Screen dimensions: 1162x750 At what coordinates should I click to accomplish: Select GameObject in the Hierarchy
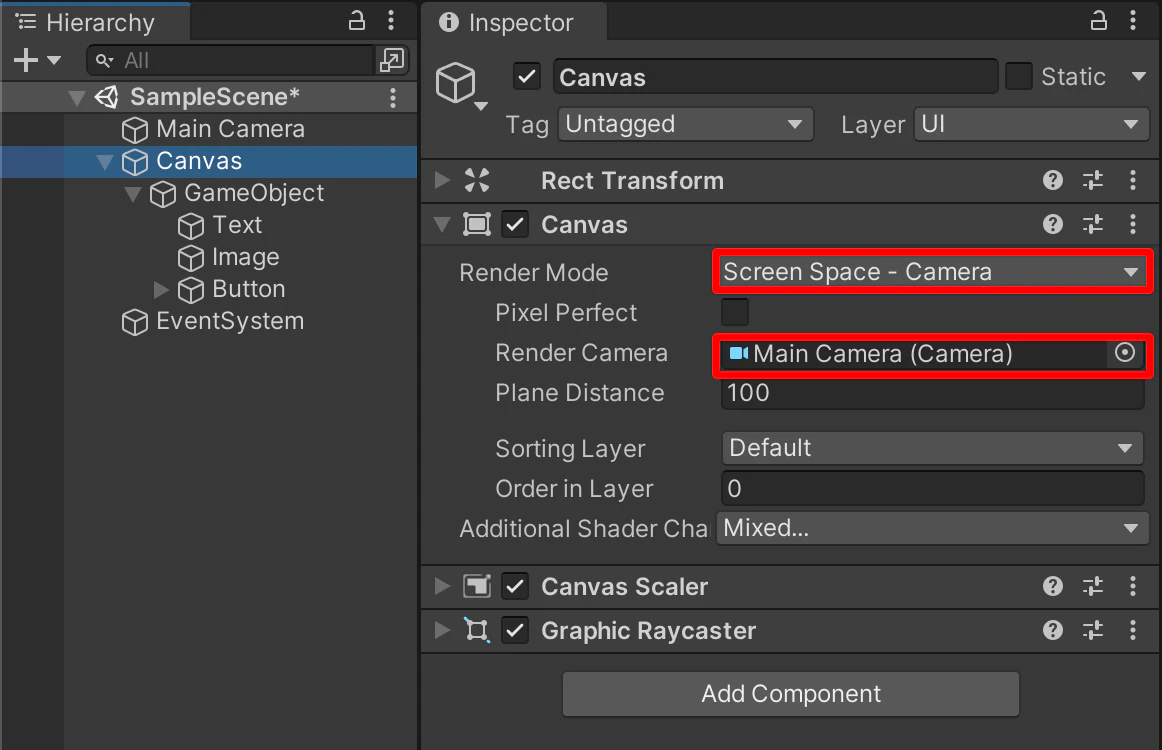(254, 193)
